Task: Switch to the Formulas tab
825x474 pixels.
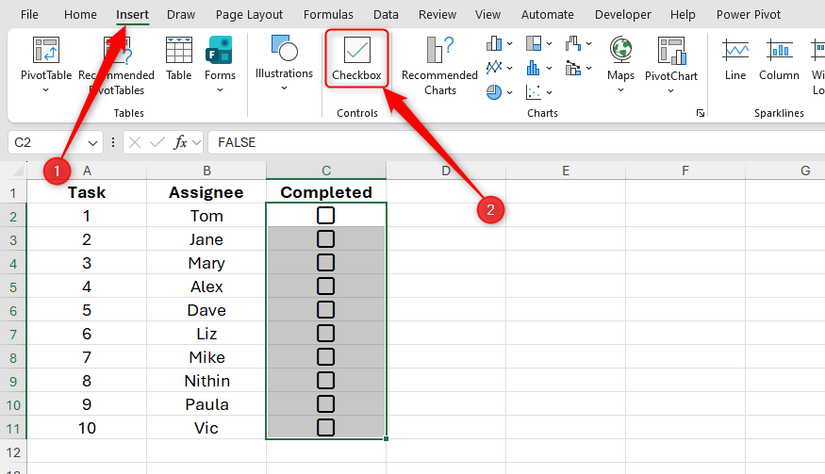Action: 328,15
